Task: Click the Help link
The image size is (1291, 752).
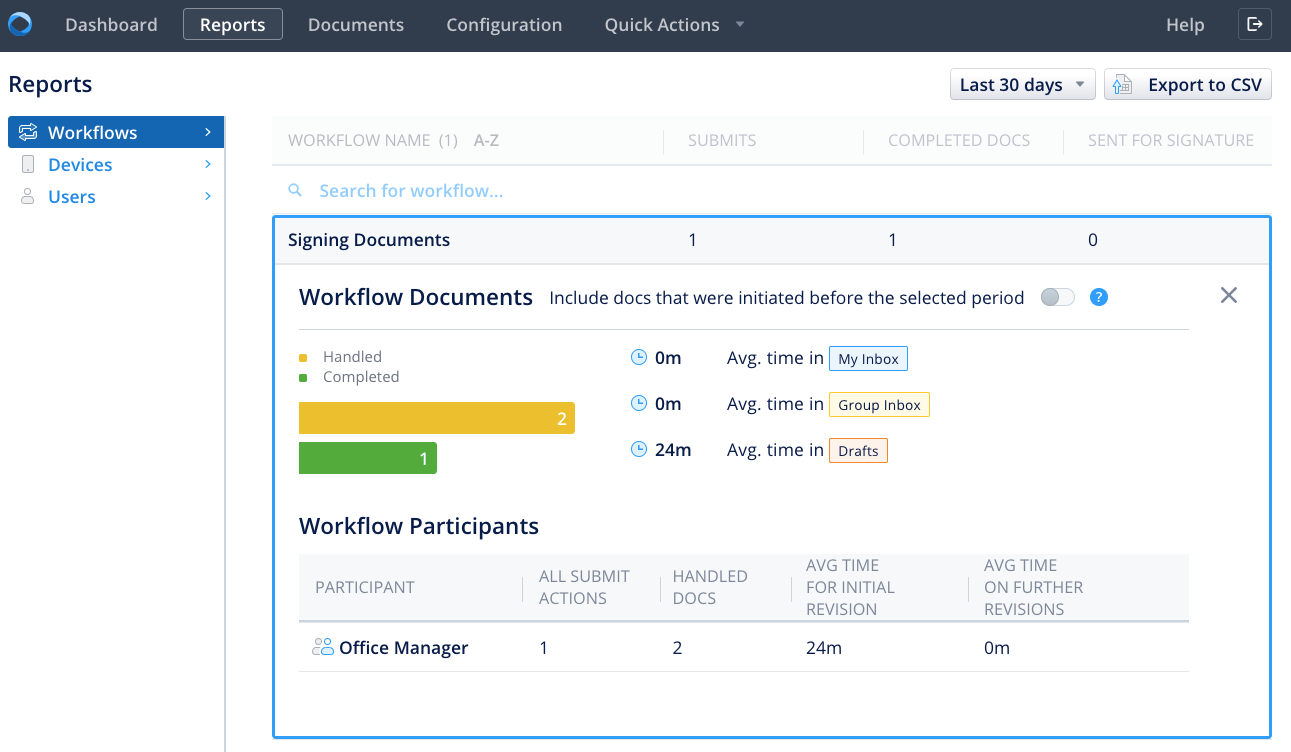Action: point(1185,25)
